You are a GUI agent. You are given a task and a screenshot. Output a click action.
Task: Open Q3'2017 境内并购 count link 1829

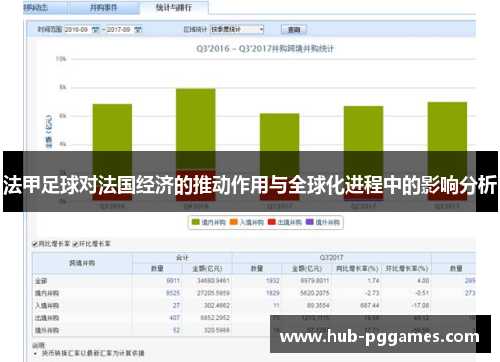click(273, 293)
